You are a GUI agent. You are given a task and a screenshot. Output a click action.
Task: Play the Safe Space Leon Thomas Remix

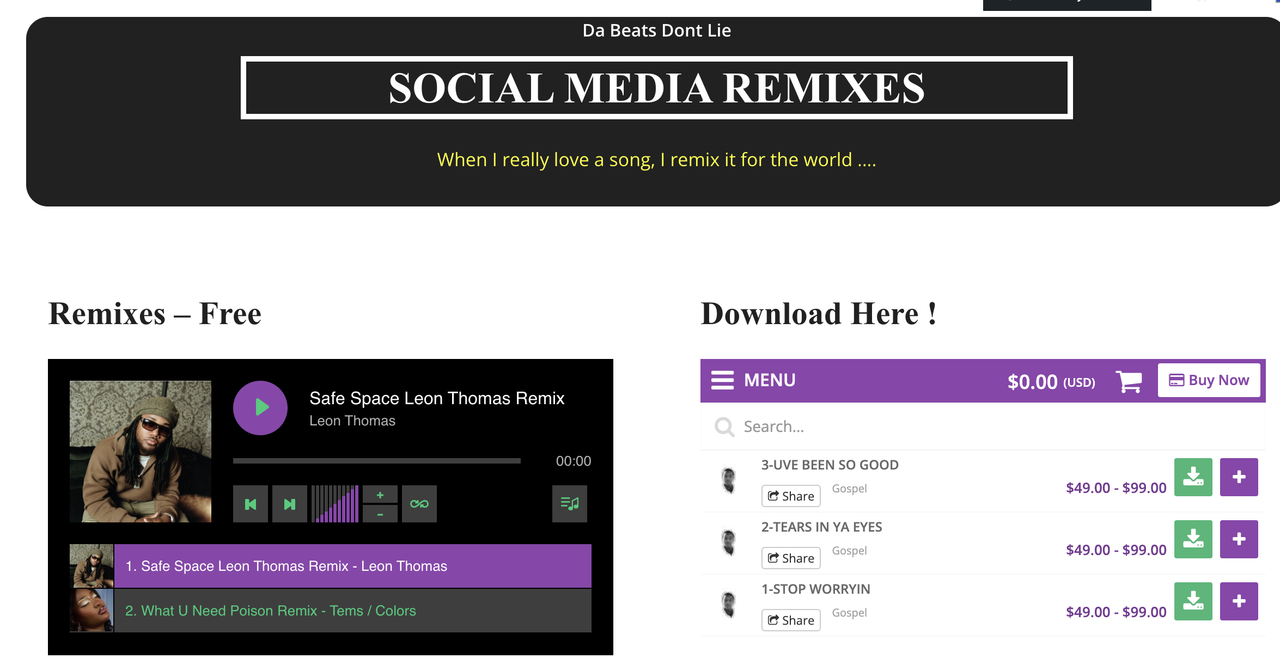click(260, 407)
